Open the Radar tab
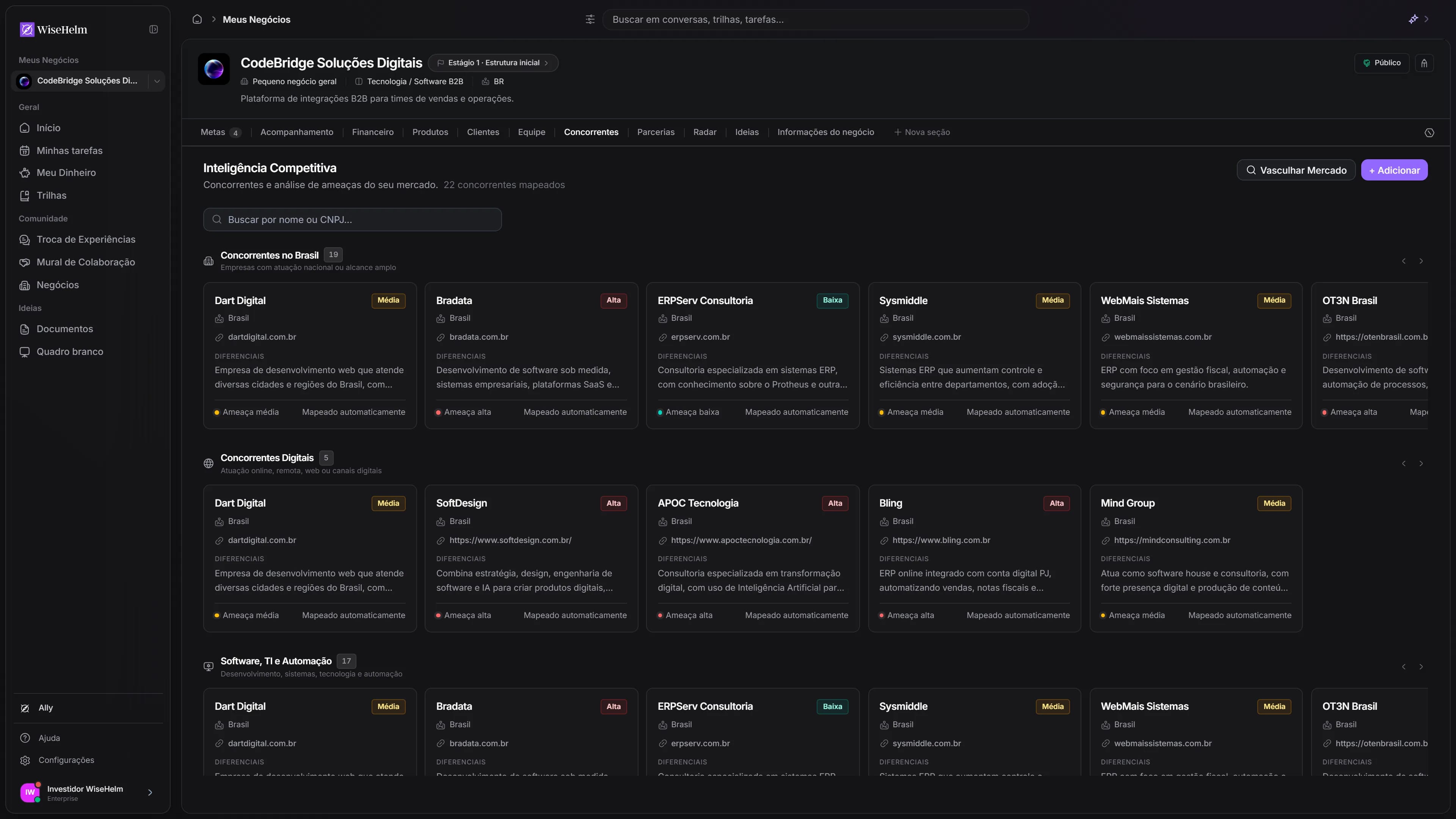1456x819 pixels. pyautogui.click(x=705, y=132)
